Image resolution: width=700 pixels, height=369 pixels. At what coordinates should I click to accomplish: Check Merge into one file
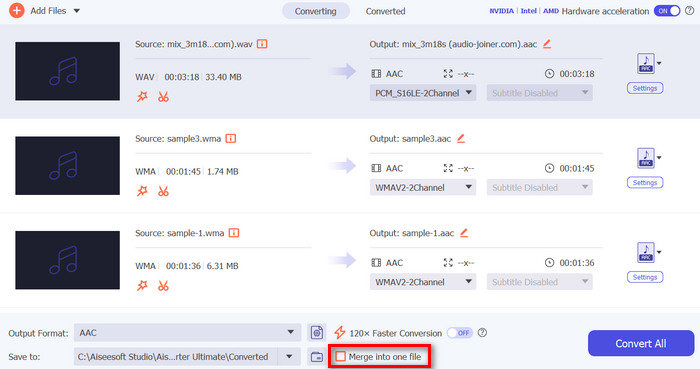[341, 356]
